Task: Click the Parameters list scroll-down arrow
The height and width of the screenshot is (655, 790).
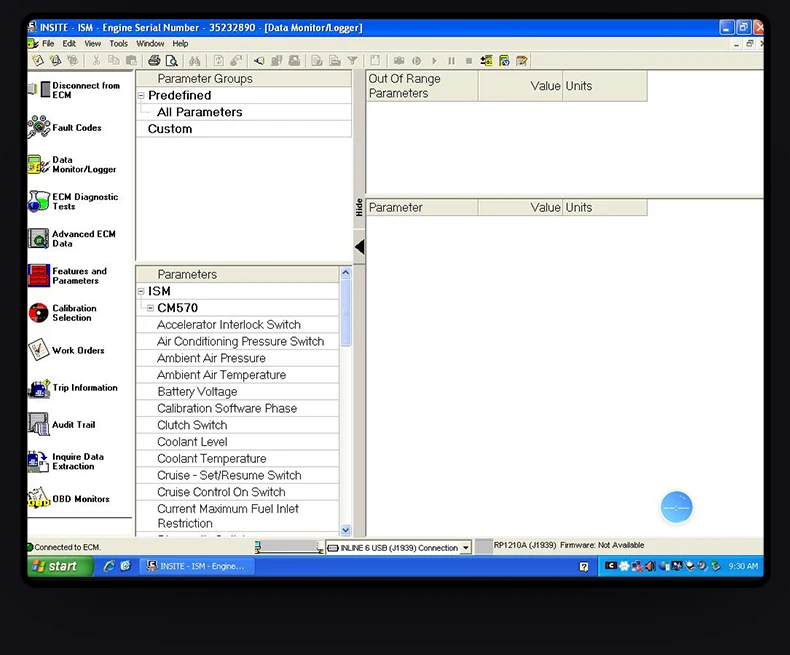Action: [x=346, y=530]
